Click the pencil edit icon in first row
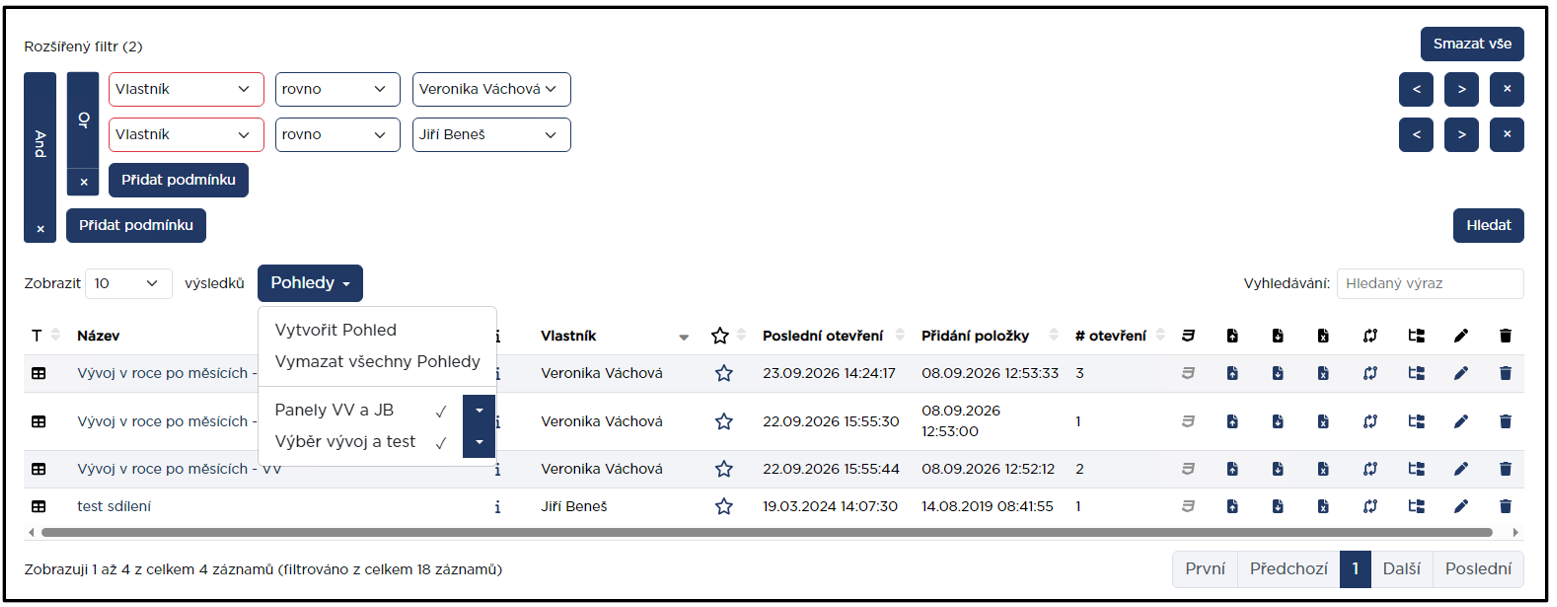This screenshot has height=607, width=1557. [1460, 373]
